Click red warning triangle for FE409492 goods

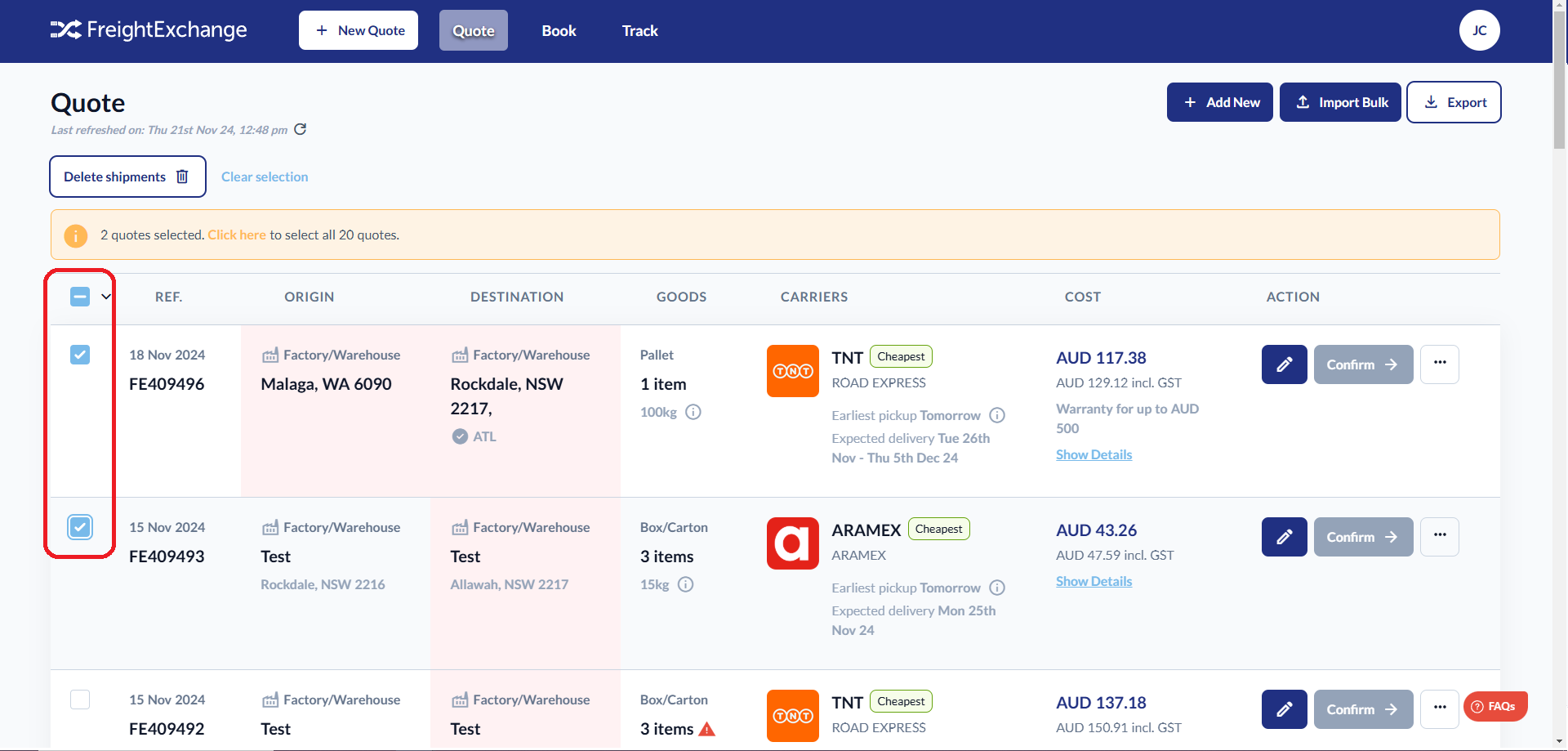coord(707,729)
